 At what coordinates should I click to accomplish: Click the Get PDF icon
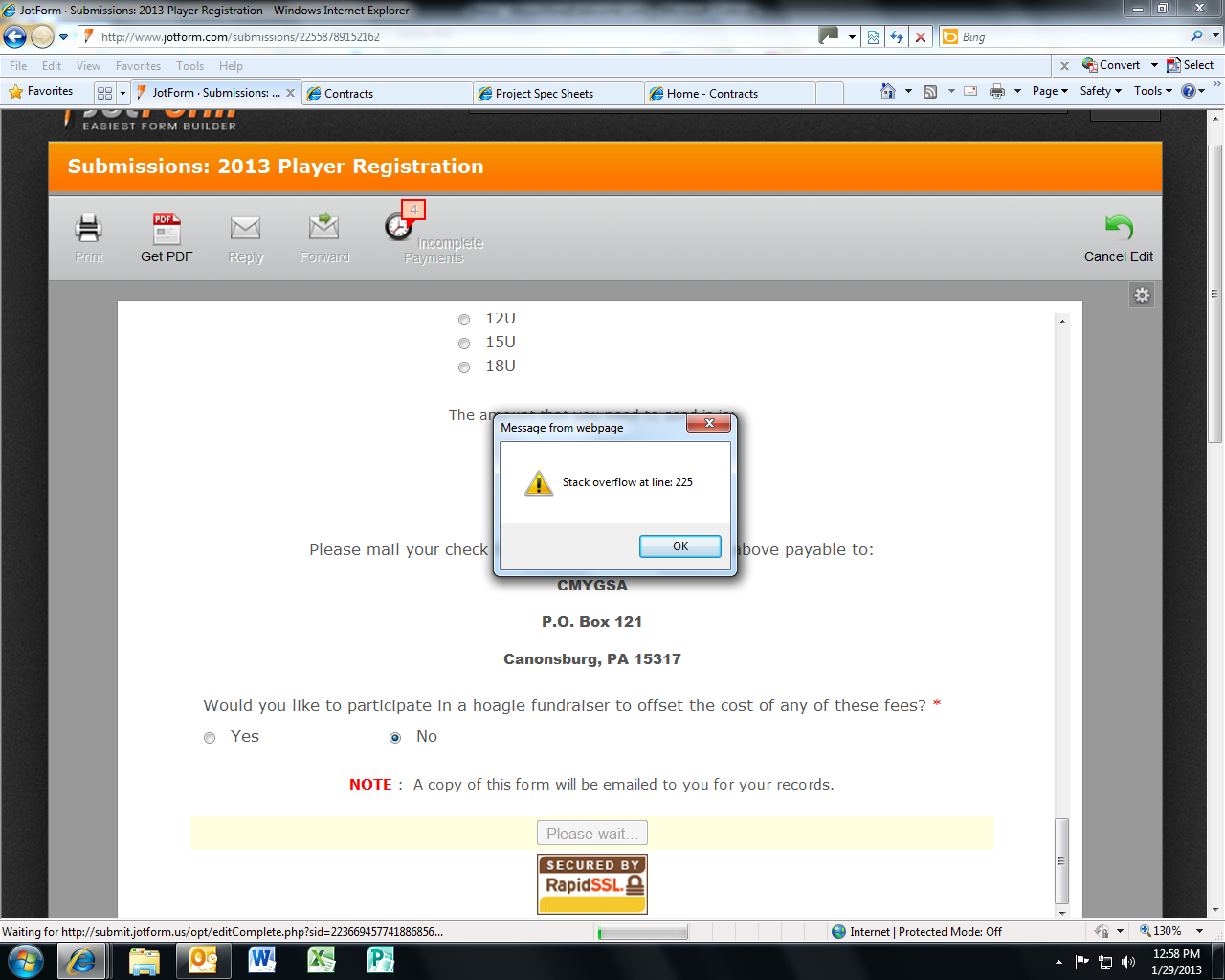pos(167,230)
